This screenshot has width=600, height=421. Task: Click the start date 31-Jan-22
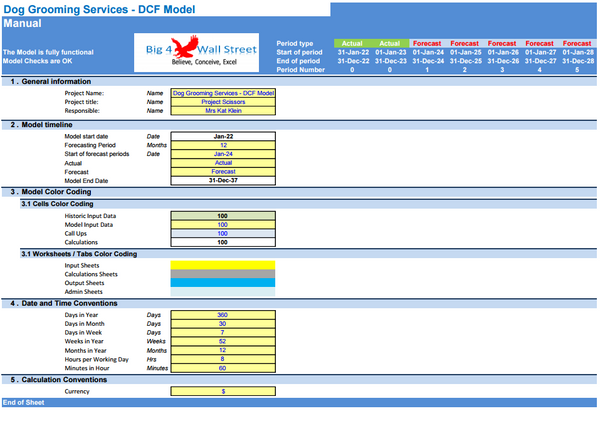click(353, 52)
